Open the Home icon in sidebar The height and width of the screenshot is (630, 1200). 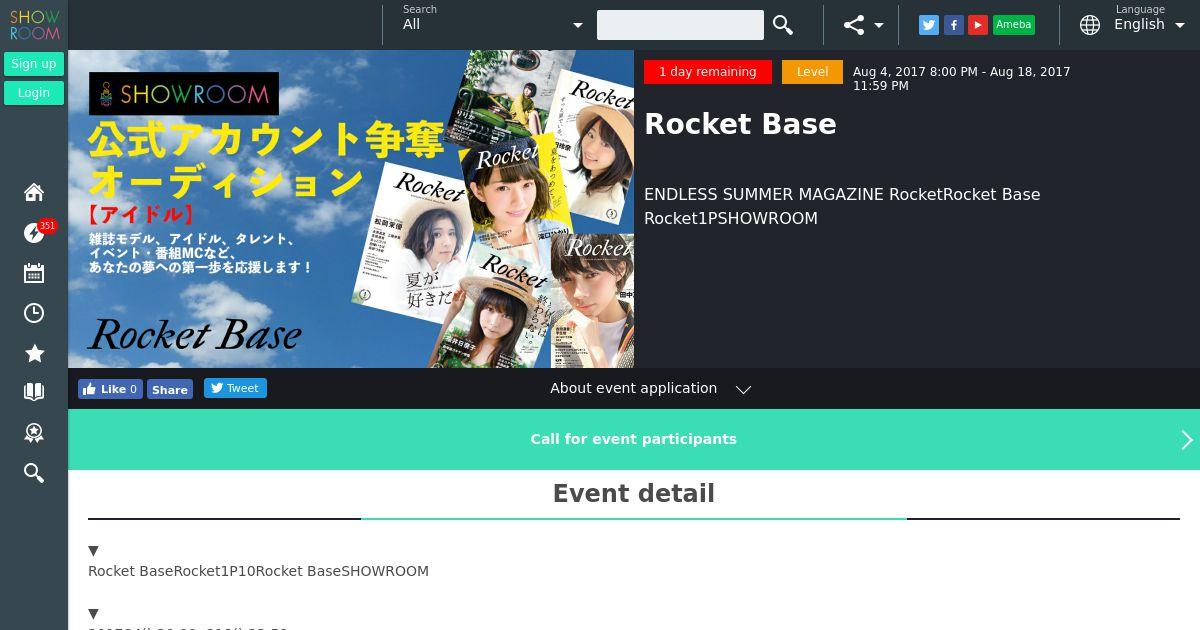[34, 192]
